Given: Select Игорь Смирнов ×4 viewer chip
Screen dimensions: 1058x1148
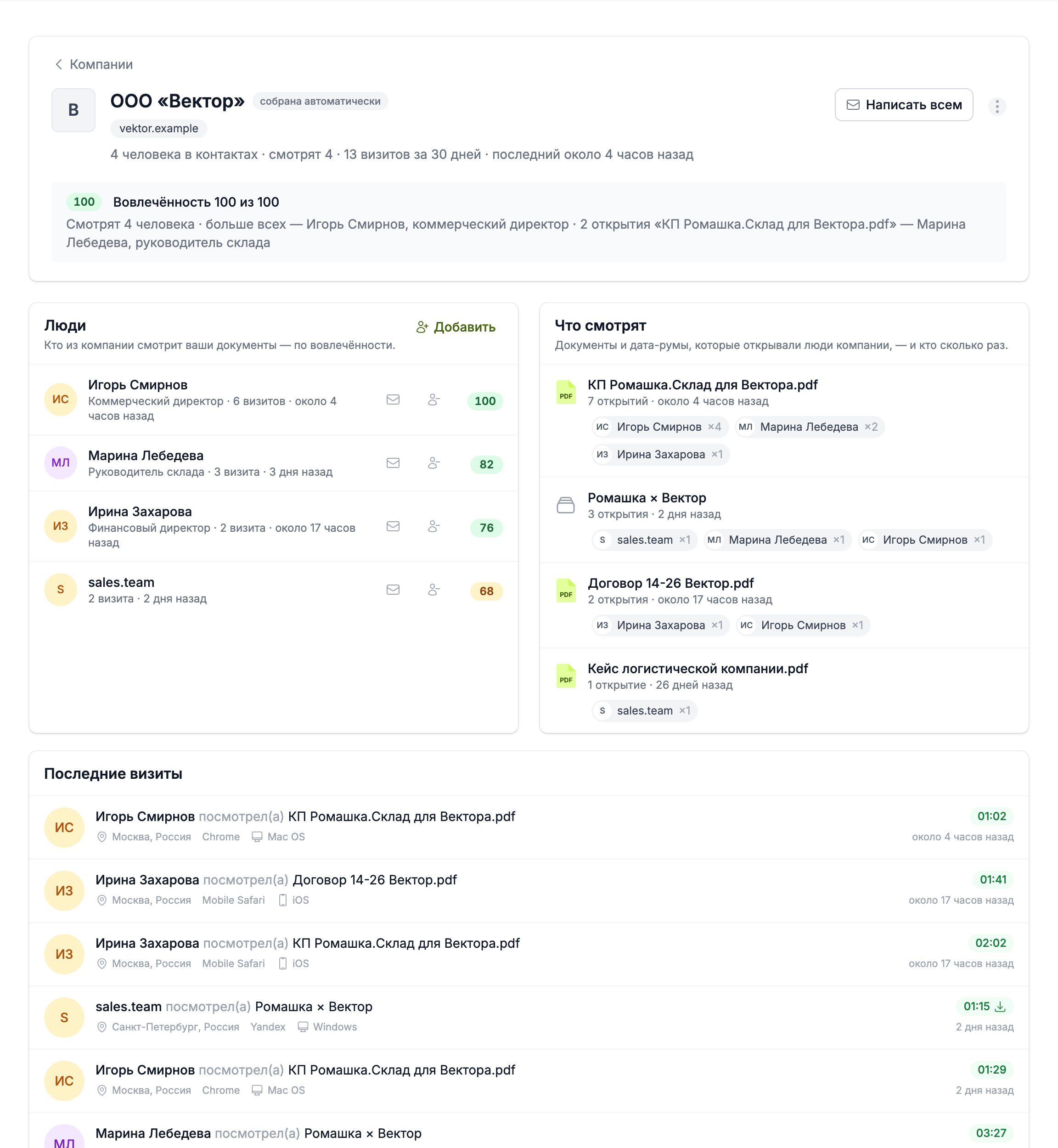Looking at the screenshot, I should tap(659, 427).
